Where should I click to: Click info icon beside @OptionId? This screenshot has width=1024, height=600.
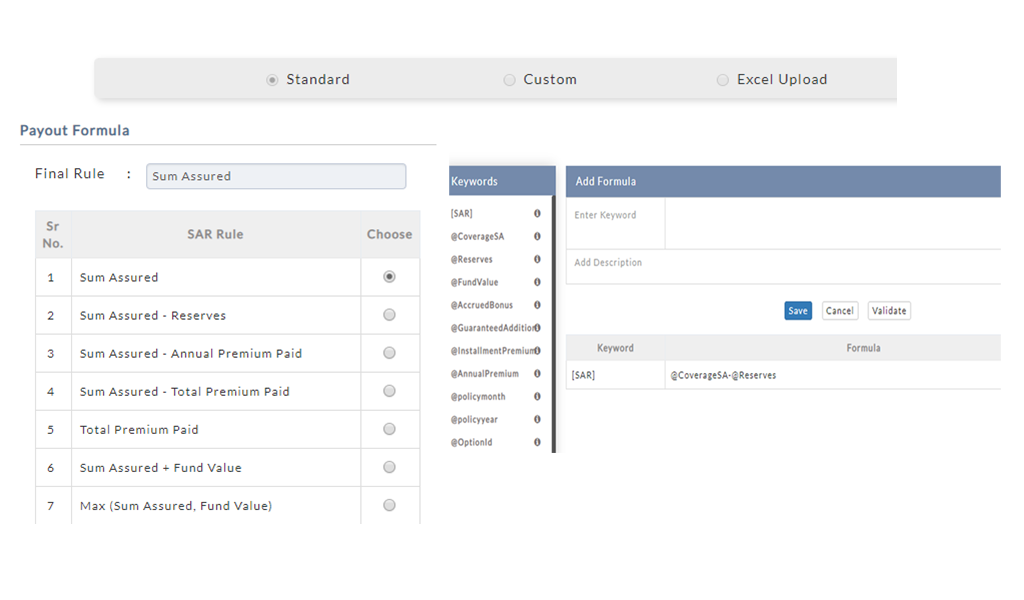coord(537,442)
